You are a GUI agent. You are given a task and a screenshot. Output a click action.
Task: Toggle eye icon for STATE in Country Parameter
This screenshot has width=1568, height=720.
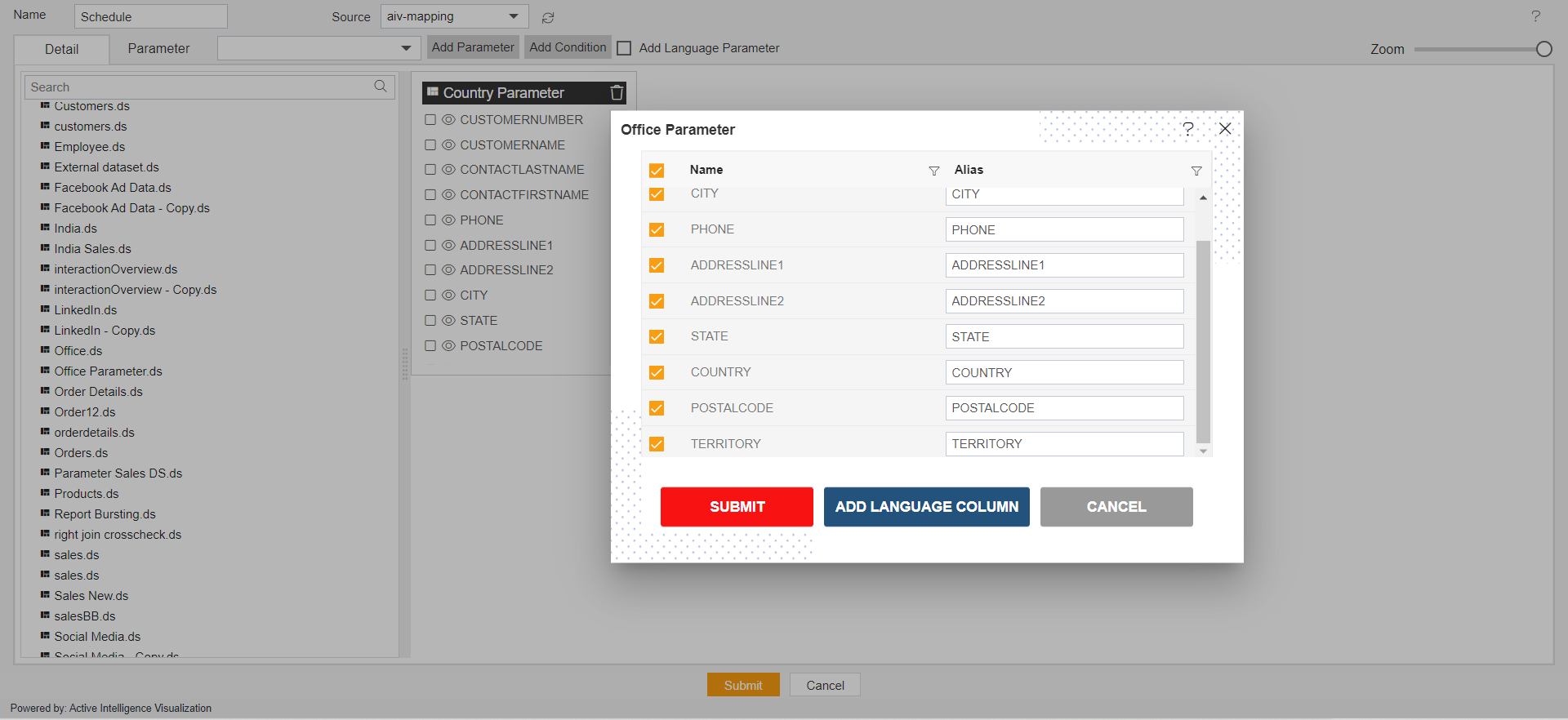(x=448, y=321)
